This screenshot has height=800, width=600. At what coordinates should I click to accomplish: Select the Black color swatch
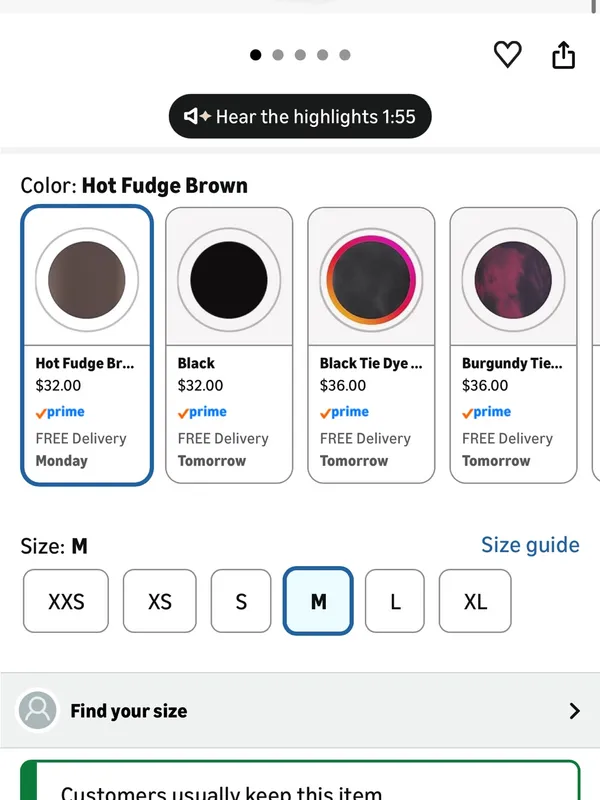click(x=229, y=345)
